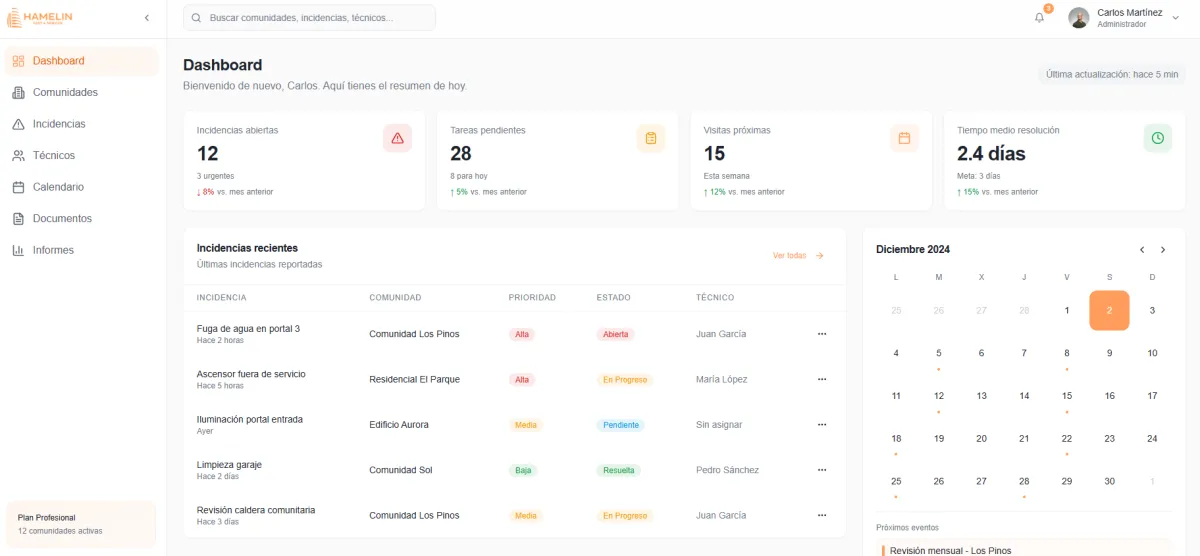Click the Incidencias warning triangle icon
Image resolution: width=1200 pixels, height=556 pixels.
(x=18, y=124)
